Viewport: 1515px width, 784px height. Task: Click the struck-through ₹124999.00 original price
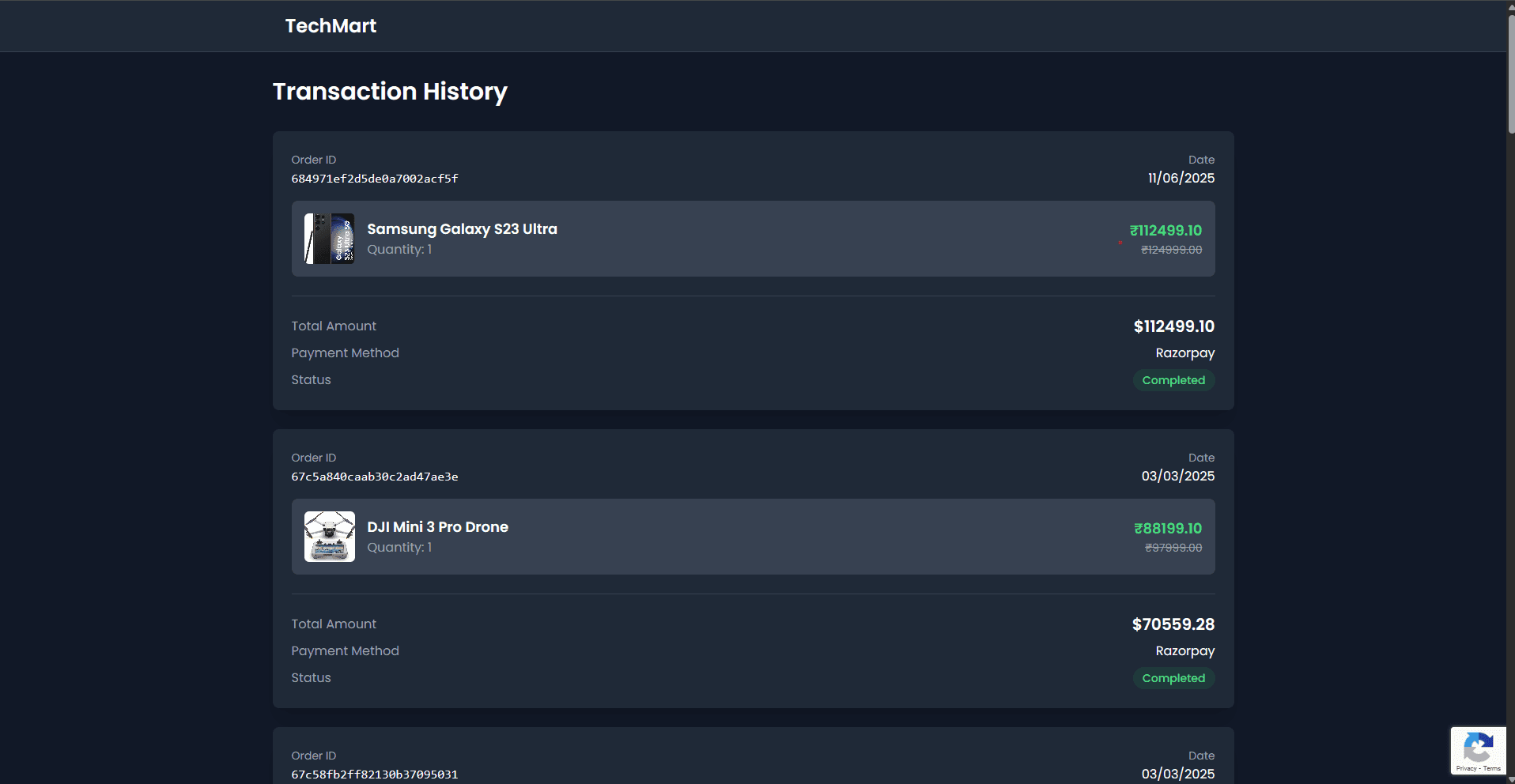click(1171, 250)
